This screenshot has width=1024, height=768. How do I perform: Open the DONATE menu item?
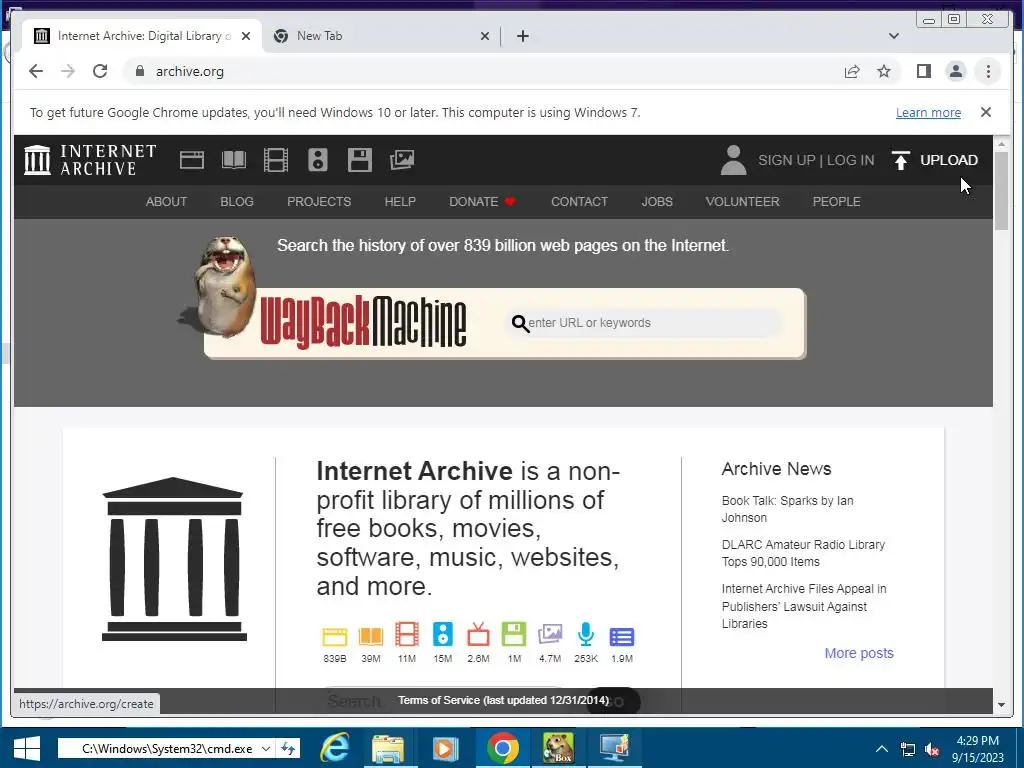pyautogui.click(x=482, y=202)
